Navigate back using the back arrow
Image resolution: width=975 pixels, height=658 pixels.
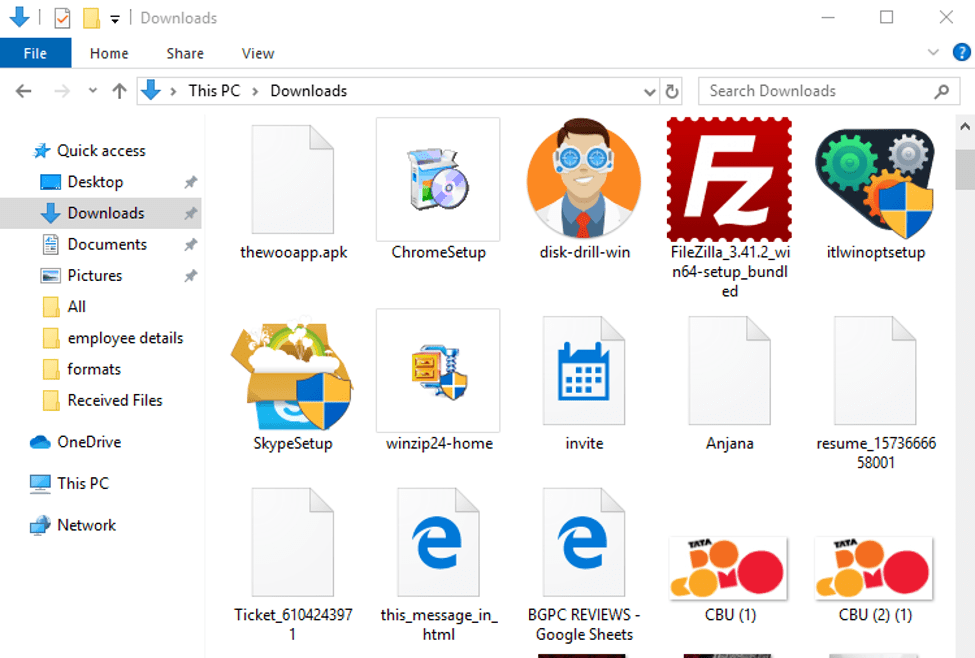[x=23, y=90]
